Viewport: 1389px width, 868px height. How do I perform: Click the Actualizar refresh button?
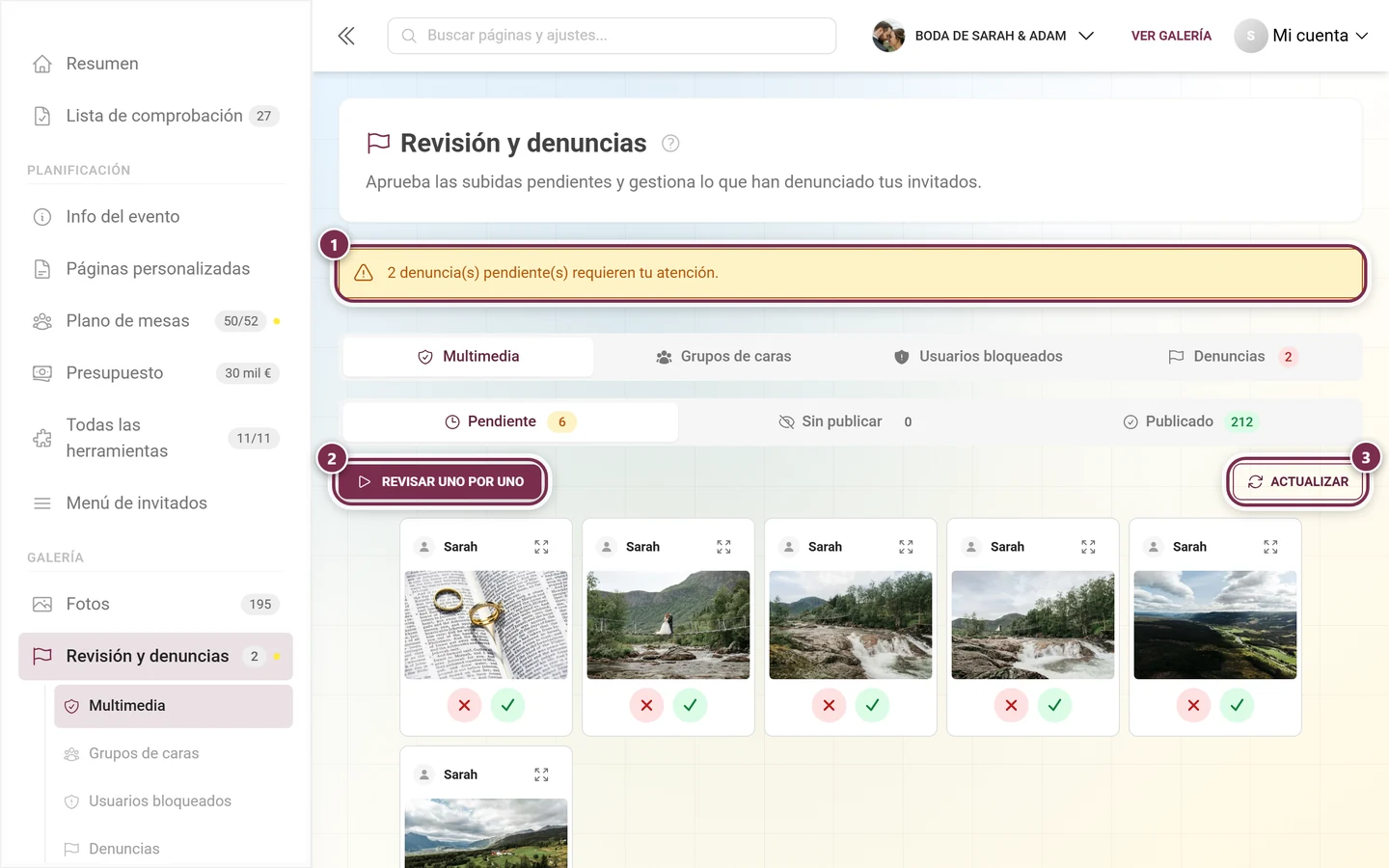pyautogui.click(x=1298, y=481)
